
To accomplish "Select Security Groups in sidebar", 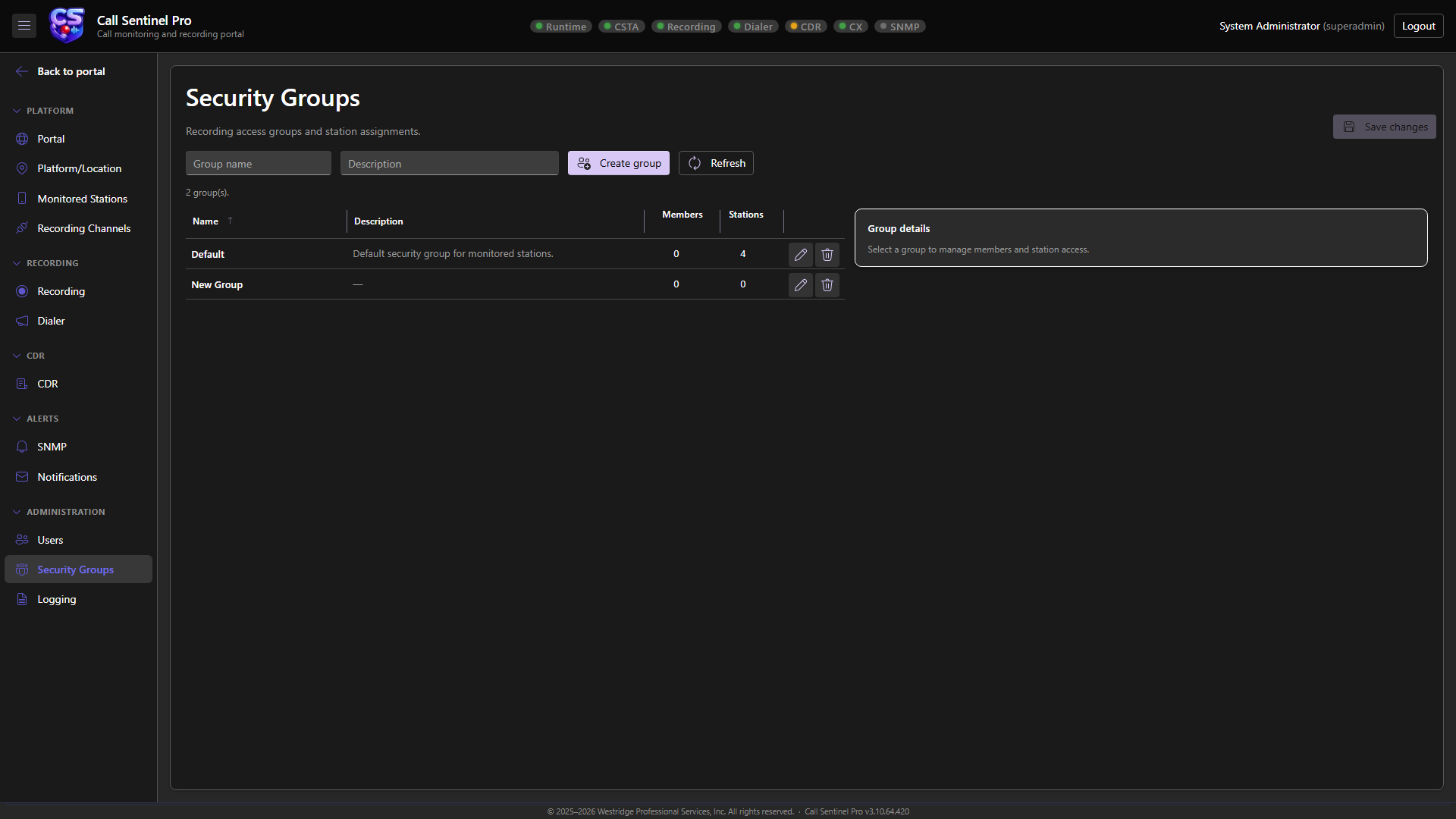I will (78, 570).
